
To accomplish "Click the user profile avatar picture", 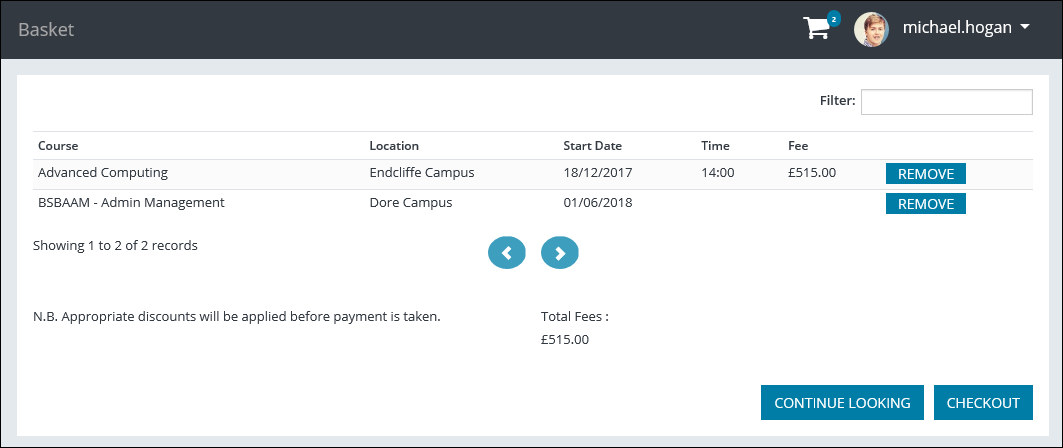I will 871,29.
